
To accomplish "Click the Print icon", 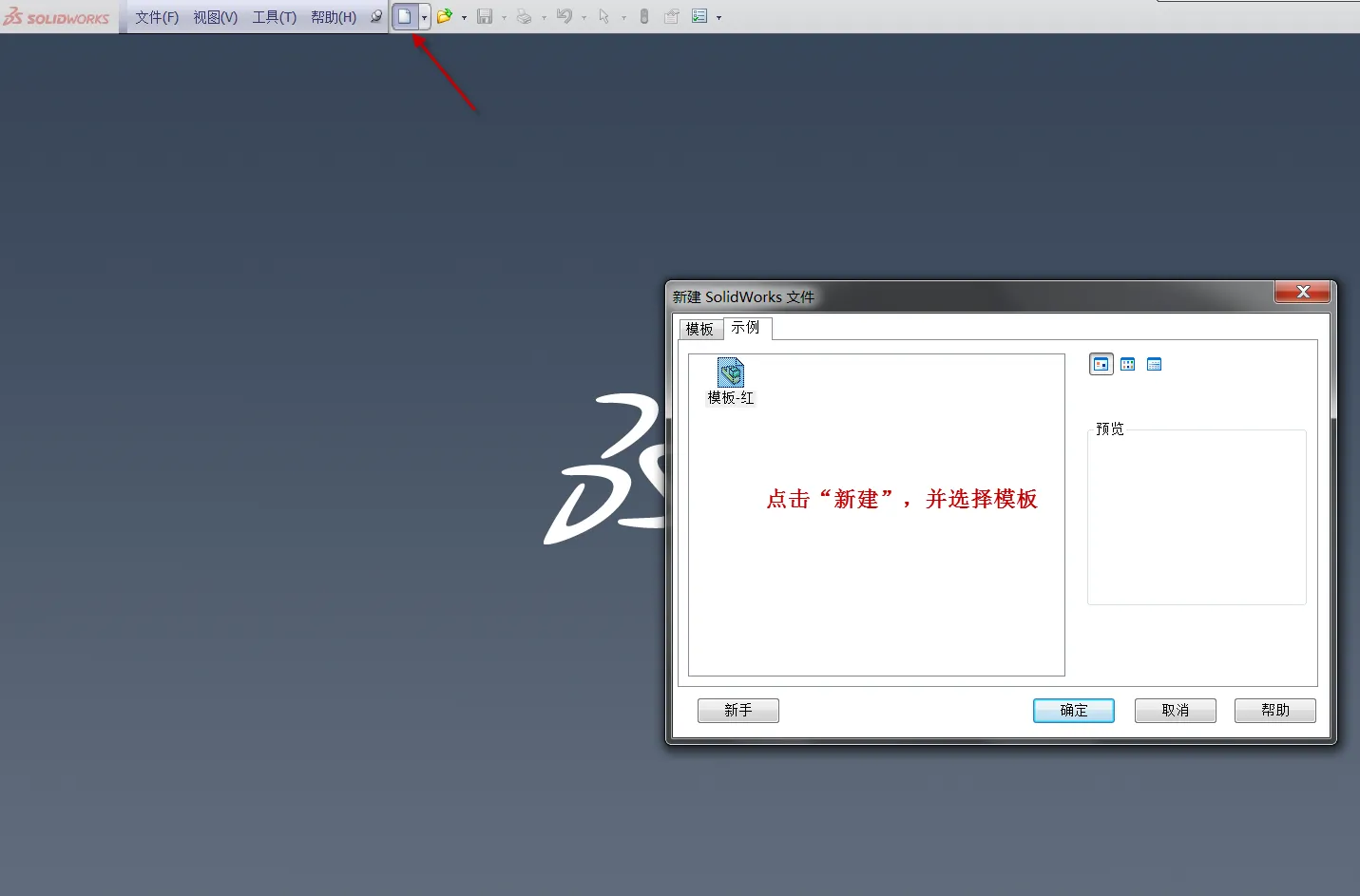I will (x=524, y=16).
